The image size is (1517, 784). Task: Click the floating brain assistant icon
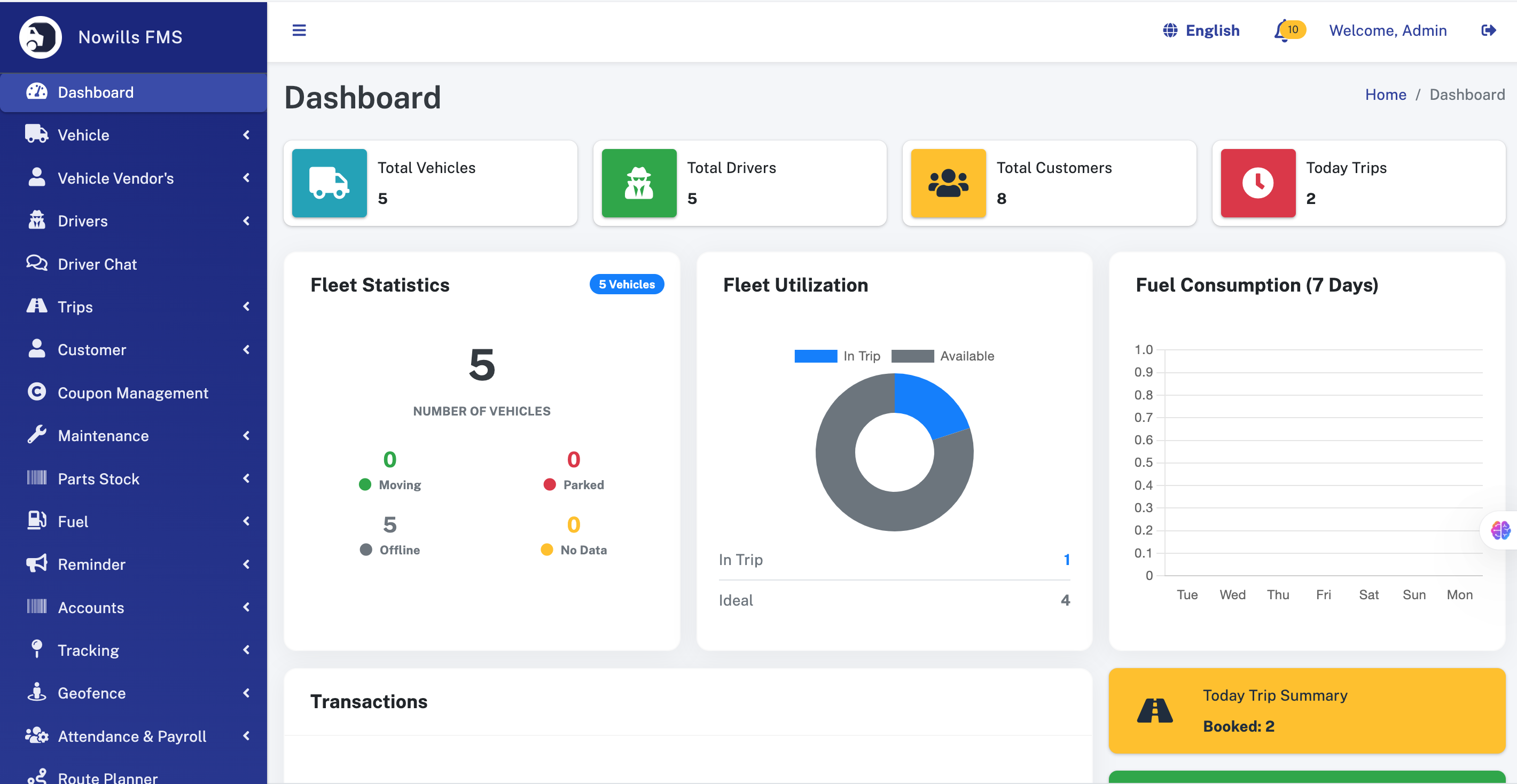tap(1500, 530)
